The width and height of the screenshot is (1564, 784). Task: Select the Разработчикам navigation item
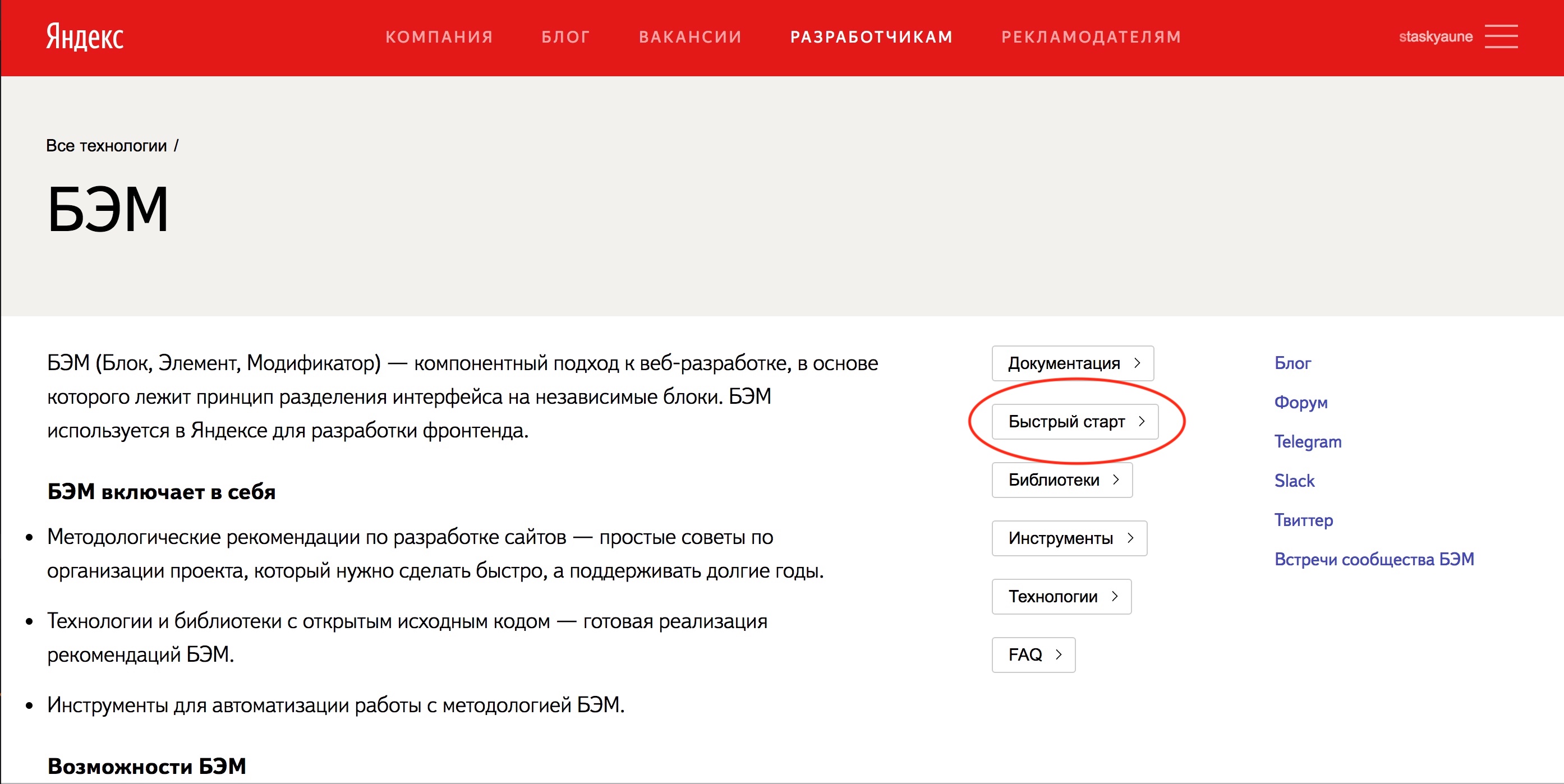pyautogui.click(x=871, y=37)
